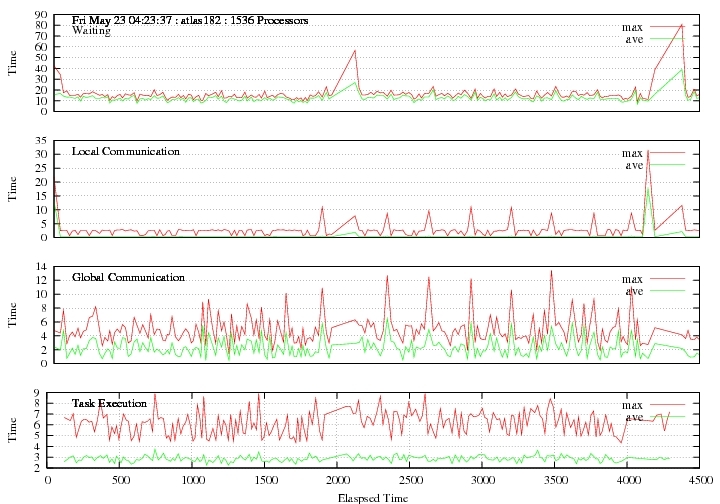The image size is (720, 504).
Task: Click the header text 'Fri May 23 04:23:37 : atlas182 : 1536 Processors'
Action: [x=190, y=21]
